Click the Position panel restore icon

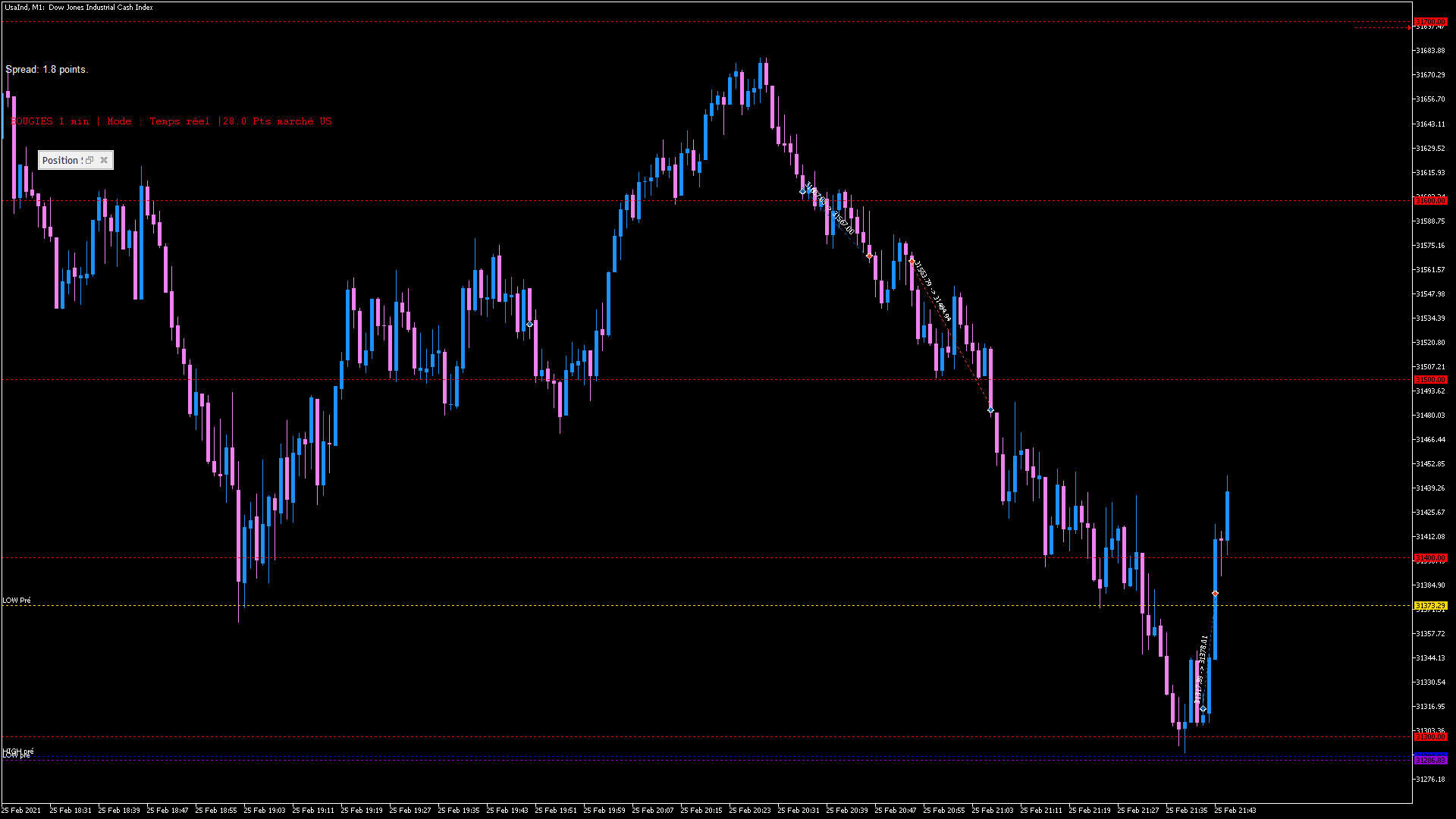[x=89, y=160]
